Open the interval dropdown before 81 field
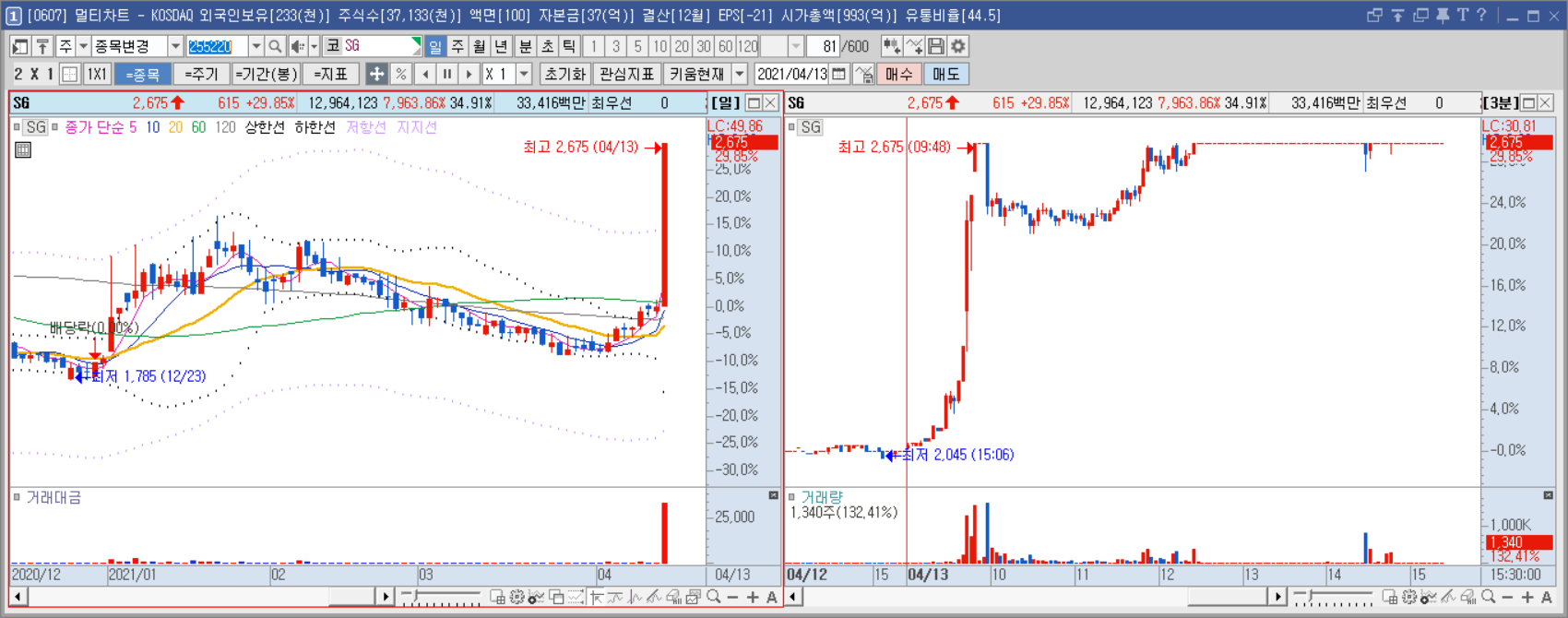Viewport: 1568px width, 618px height. (x=796, y=46)
